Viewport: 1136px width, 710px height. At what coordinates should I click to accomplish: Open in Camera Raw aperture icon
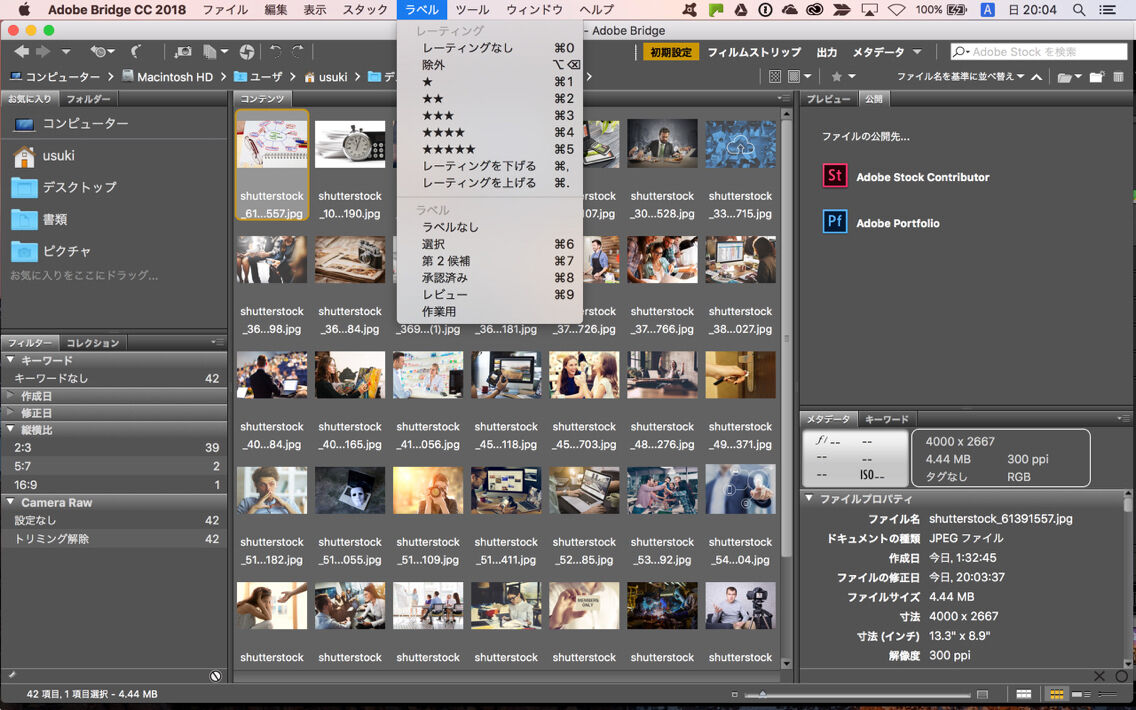(247, 51)
